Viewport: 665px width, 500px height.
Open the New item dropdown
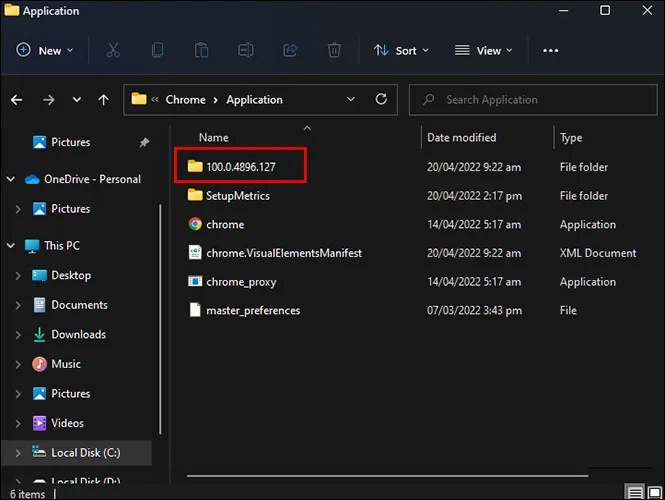click(x=45, y=50)
